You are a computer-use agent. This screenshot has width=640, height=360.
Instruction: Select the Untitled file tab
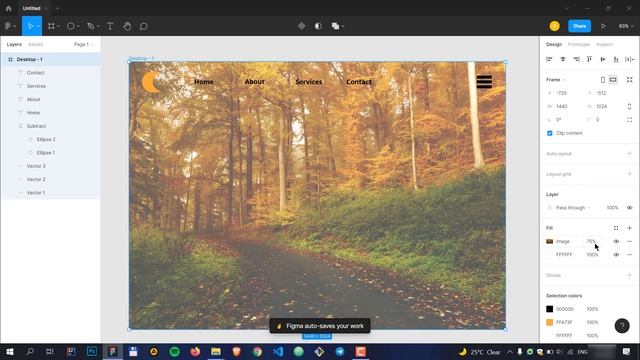click(x=31, y=8)
